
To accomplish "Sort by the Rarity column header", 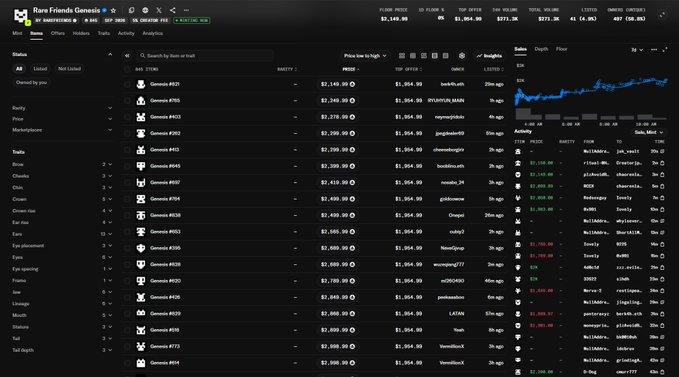I will [287, 69].
